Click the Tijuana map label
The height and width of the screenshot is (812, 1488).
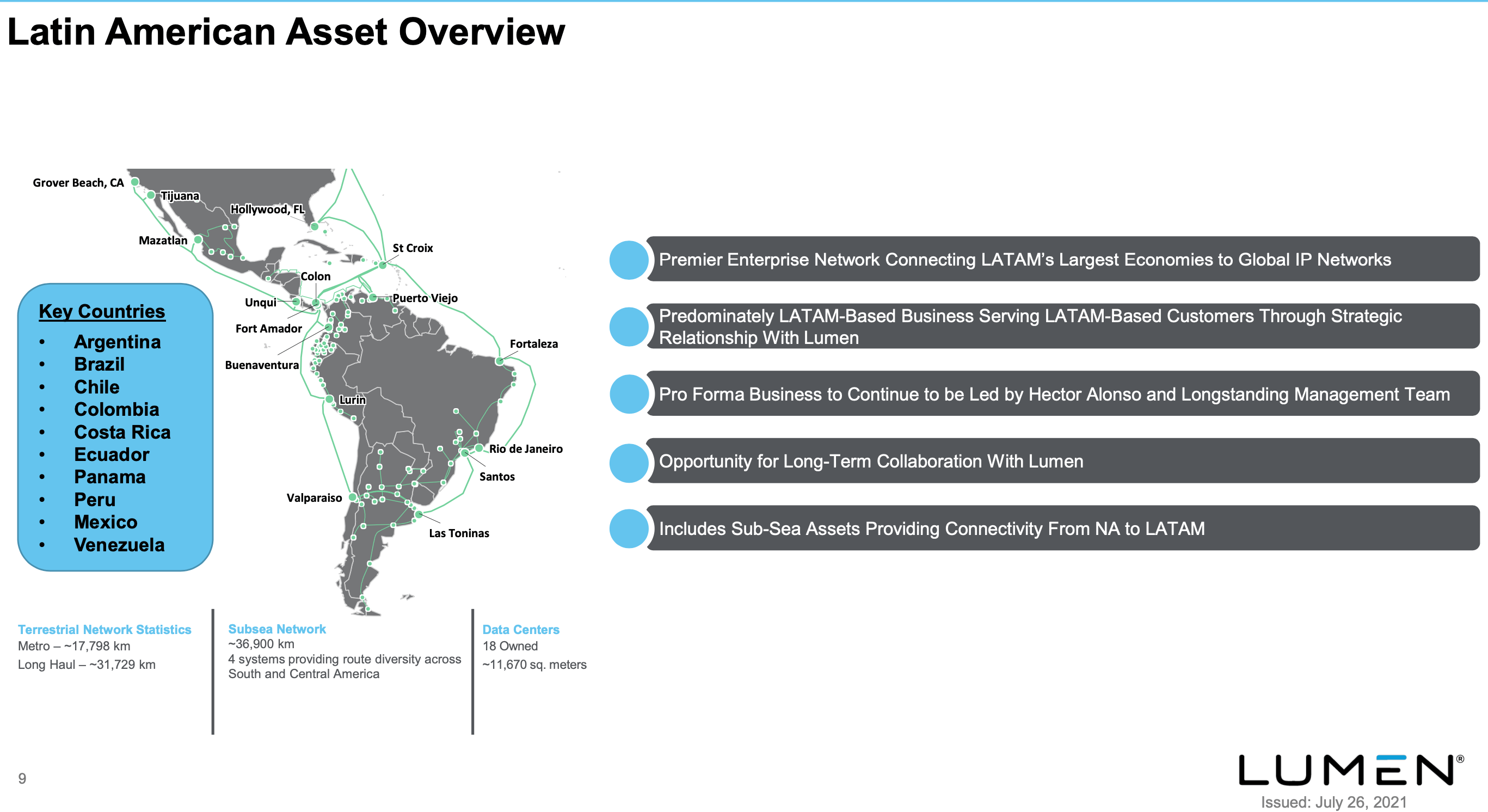click(x=180, y=196)
